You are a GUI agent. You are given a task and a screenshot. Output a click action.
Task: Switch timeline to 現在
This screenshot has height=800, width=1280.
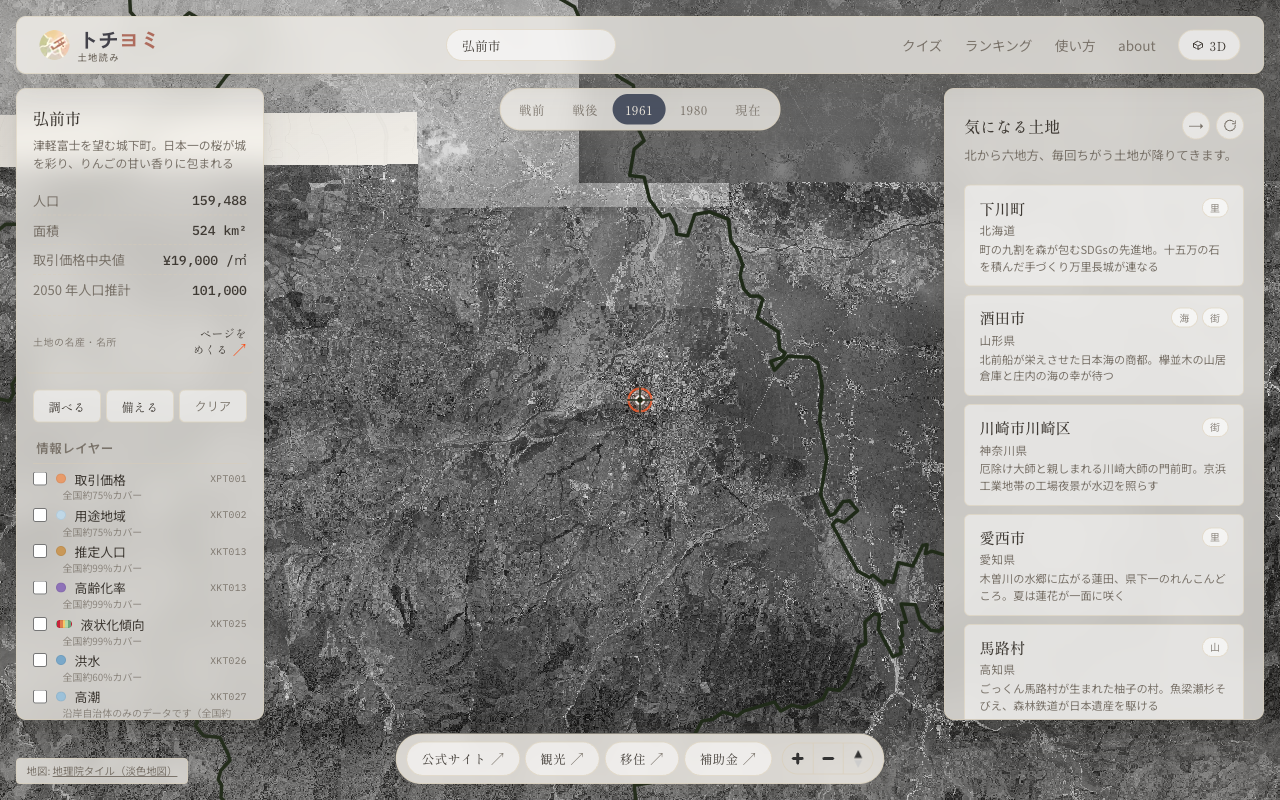coord(748,110)
